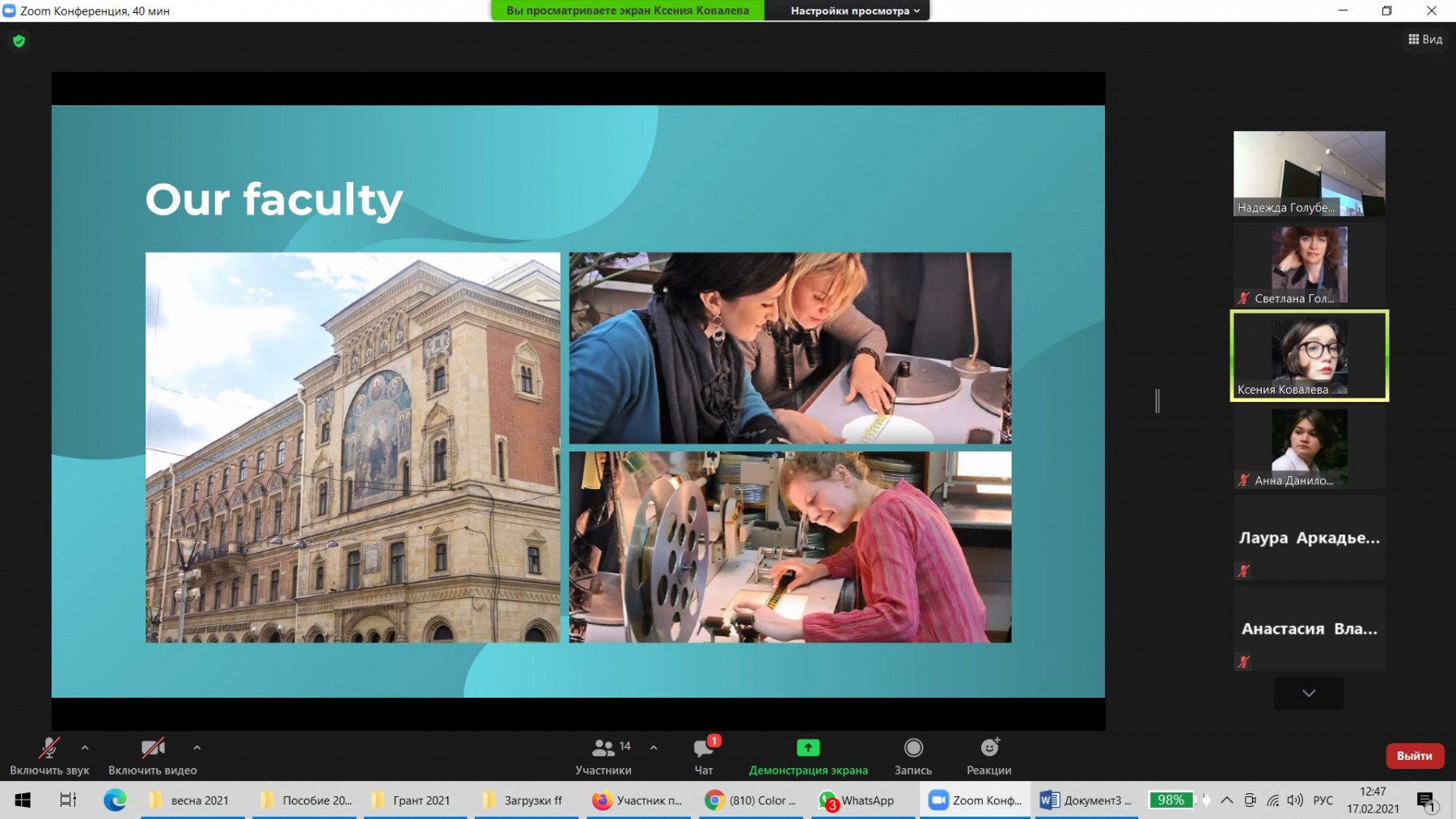This screenshot has width=1456, height=819.
Task: Open the Вид layout menu
Action: click(1425, 40)
